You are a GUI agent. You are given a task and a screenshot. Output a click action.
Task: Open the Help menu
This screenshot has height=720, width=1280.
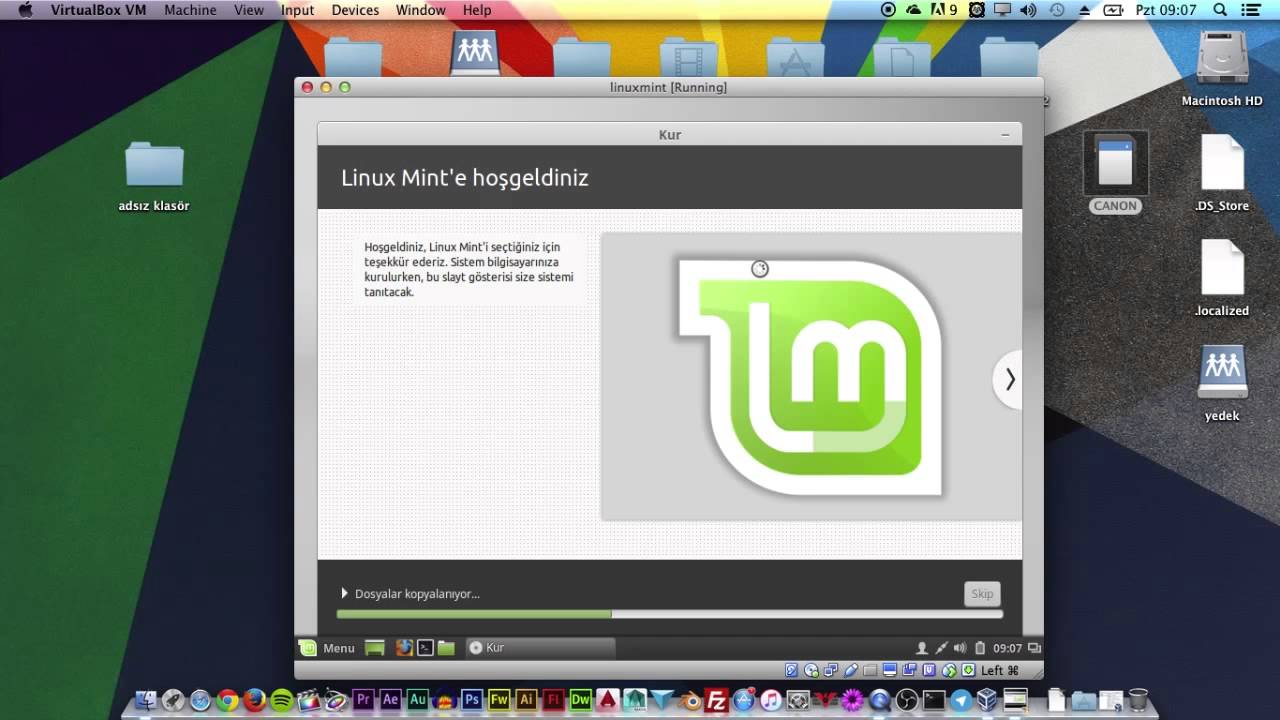[x=477, y=10]
